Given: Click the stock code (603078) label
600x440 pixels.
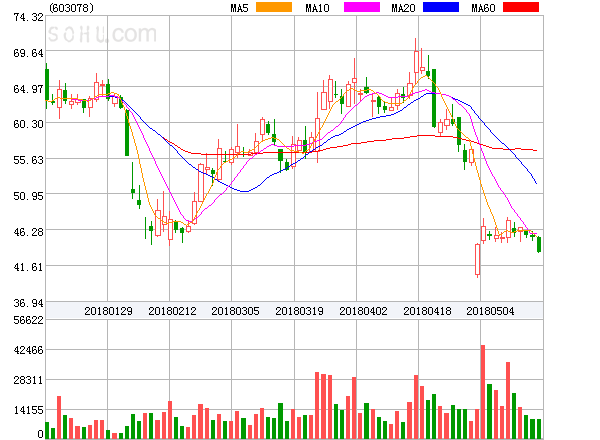Looking at the screenshot, I should 72,8.
